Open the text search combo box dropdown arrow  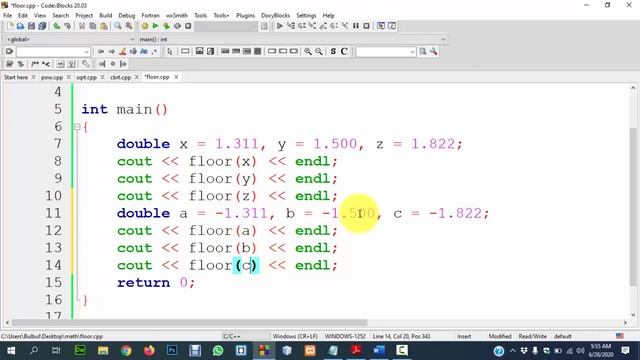click(412, 51)
